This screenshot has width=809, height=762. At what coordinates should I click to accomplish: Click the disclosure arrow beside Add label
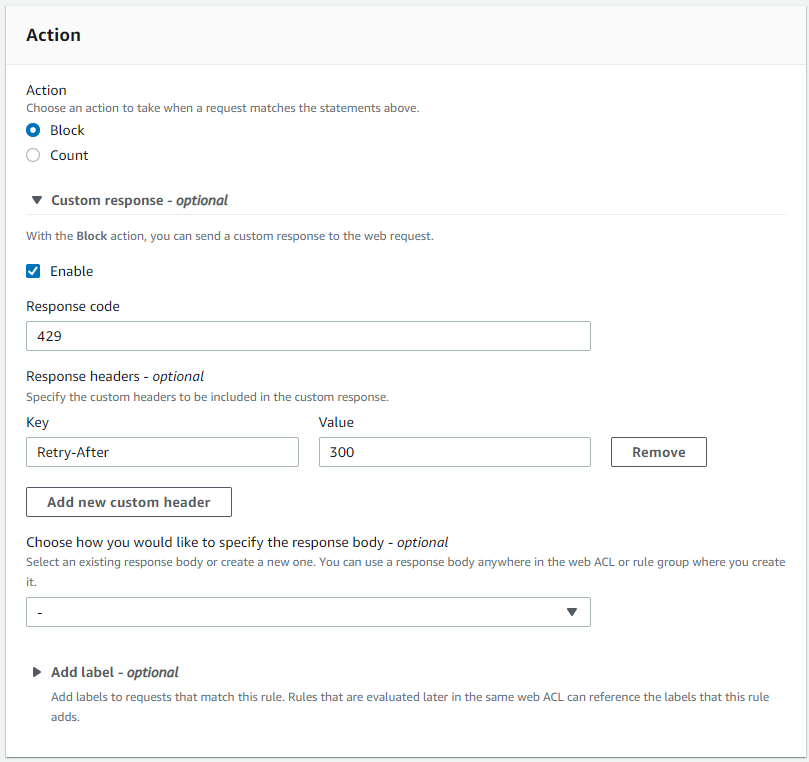click(37, 672)
